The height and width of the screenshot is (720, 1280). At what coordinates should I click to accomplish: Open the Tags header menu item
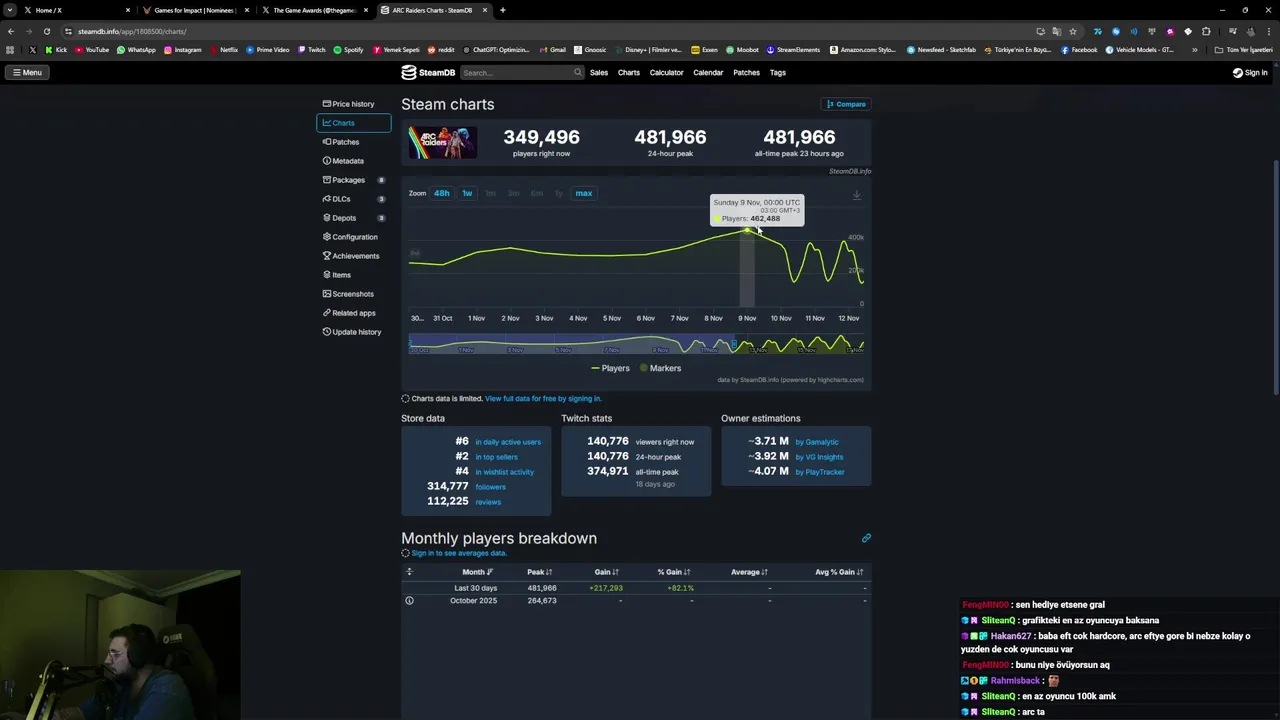[x=777, y=72]
